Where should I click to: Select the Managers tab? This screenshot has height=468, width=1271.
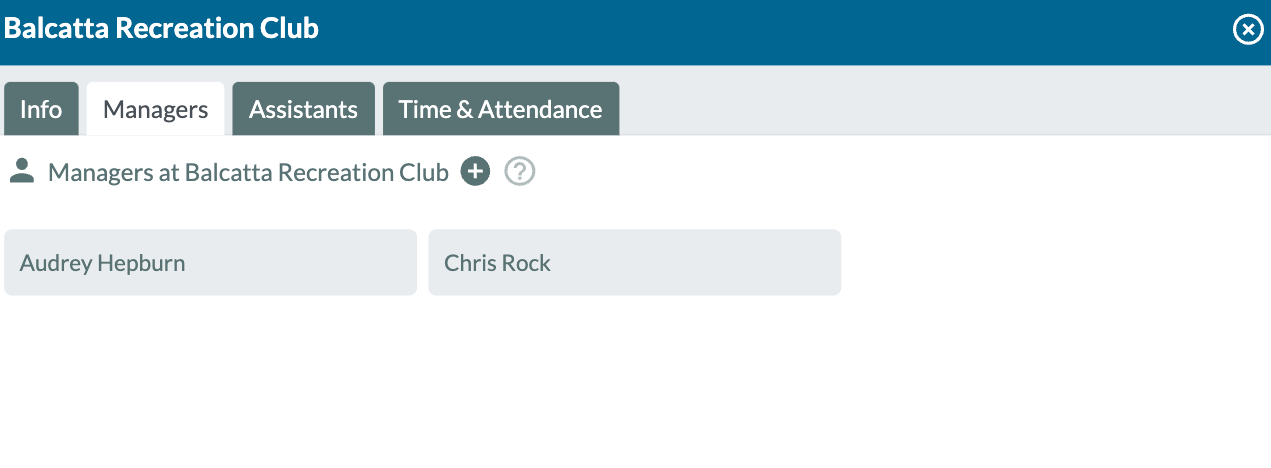pyautogui.click(x=156, y=109)
